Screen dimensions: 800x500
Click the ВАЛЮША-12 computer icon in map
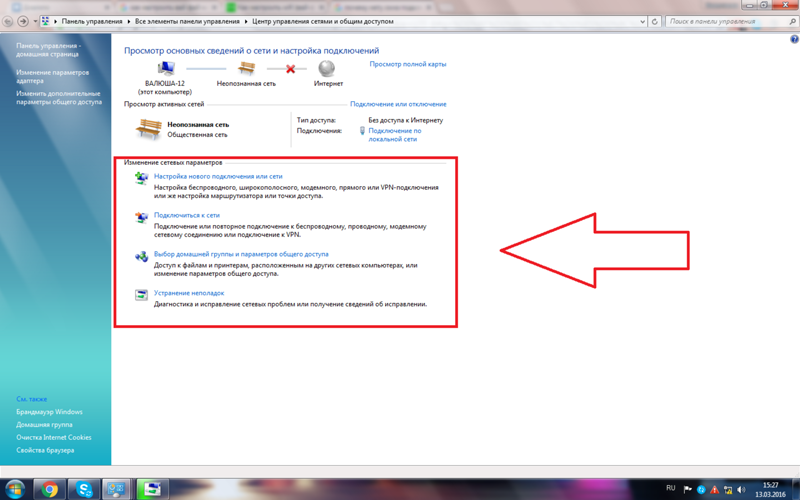click(x=165, y=68)
